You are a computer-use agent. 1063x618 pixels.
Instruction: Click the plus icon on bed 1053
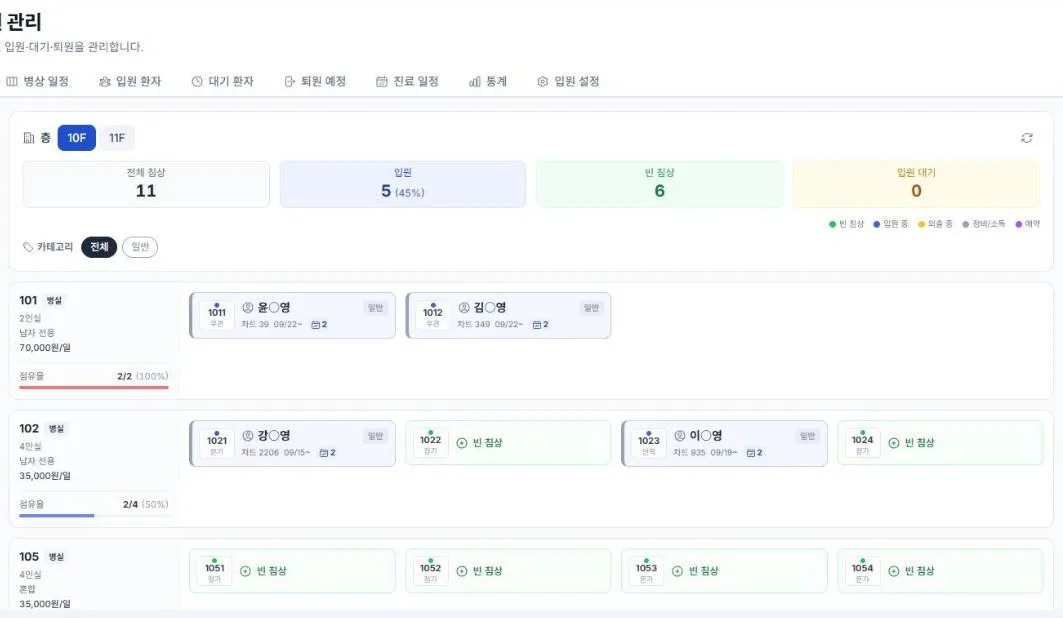coord(677,571)
